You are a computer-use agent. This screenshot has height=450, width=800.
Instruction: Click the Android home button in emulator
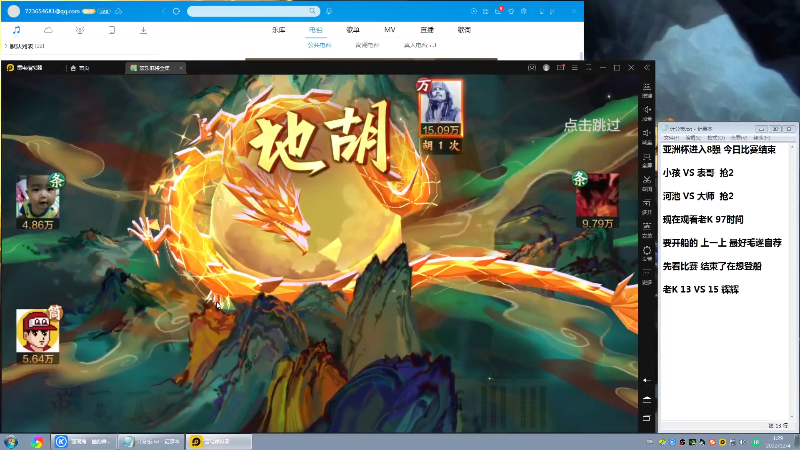coord(647,399)
